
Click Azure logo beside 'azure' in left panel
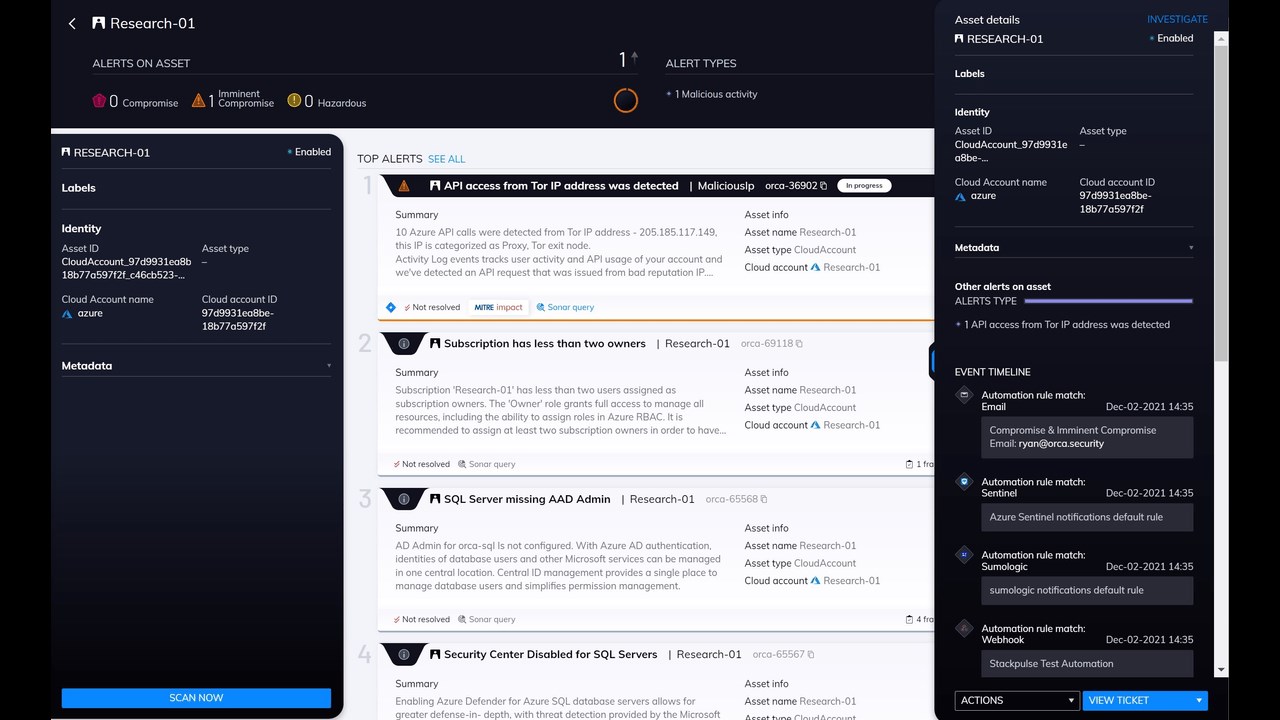click(67, 314)
